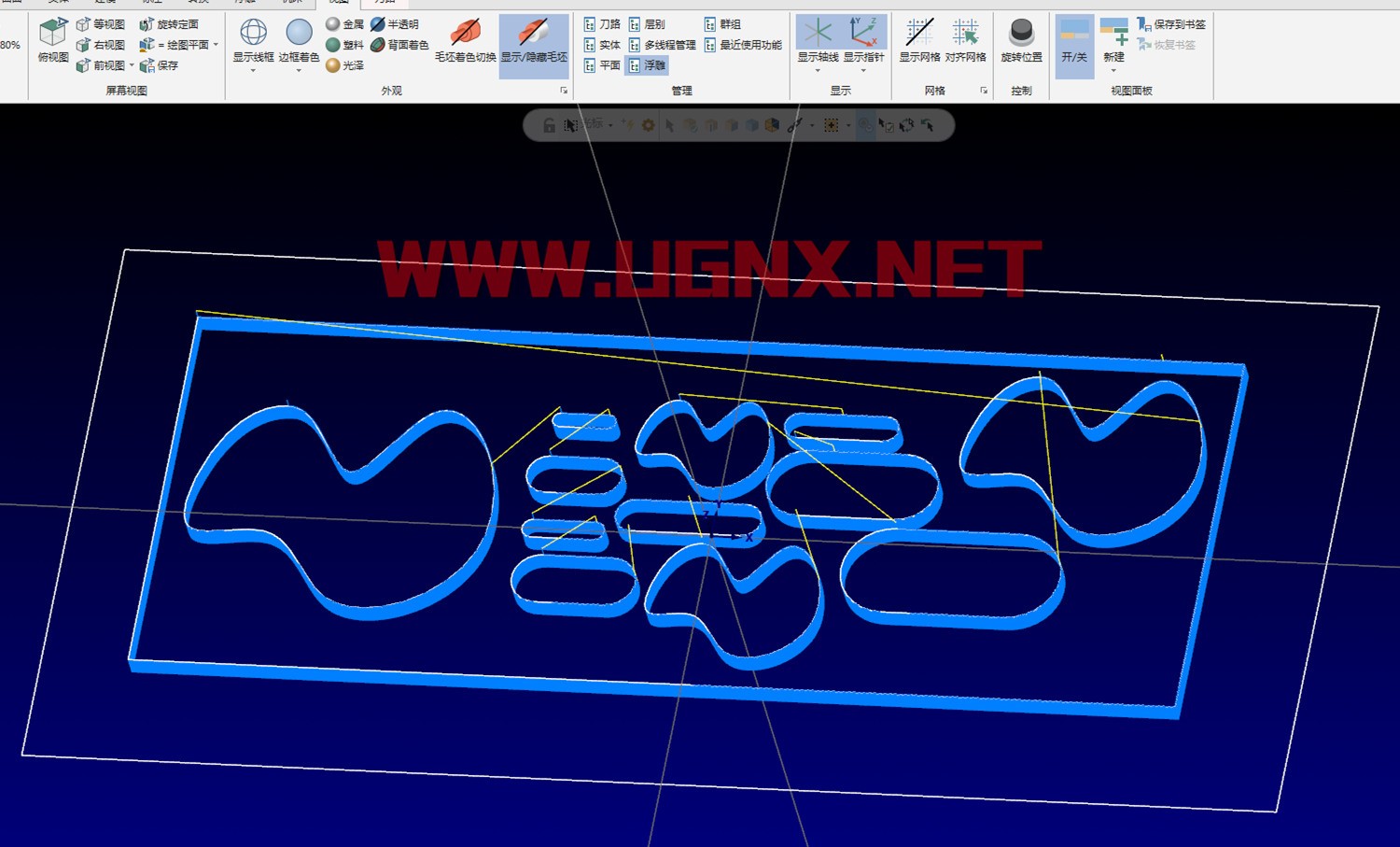Open 网格 group dialog launcher
Screen dimensions: 1400x847
[x=984, y=91]
